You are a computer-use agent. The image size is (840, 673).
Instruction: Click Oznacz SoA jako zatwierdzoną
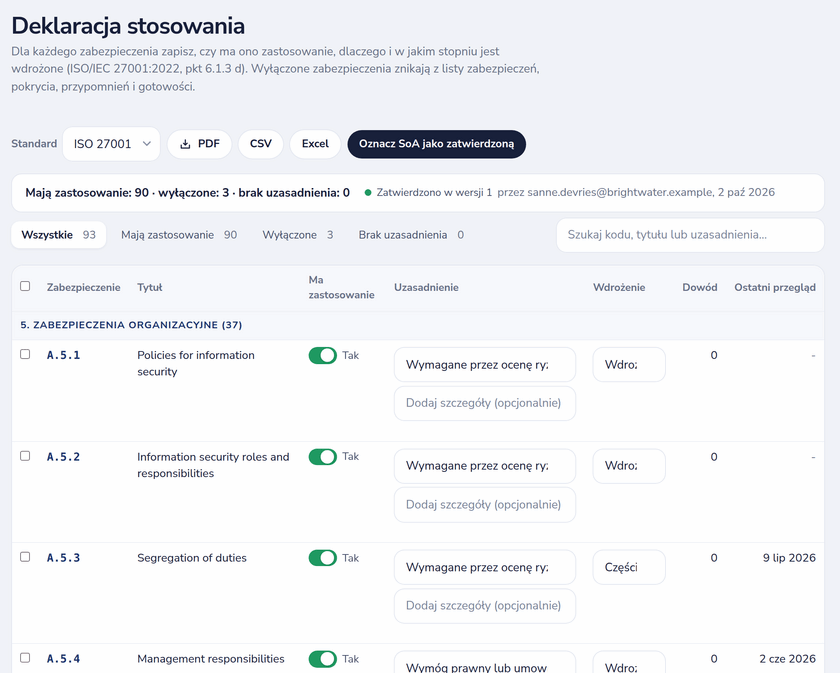click(437, 144)
